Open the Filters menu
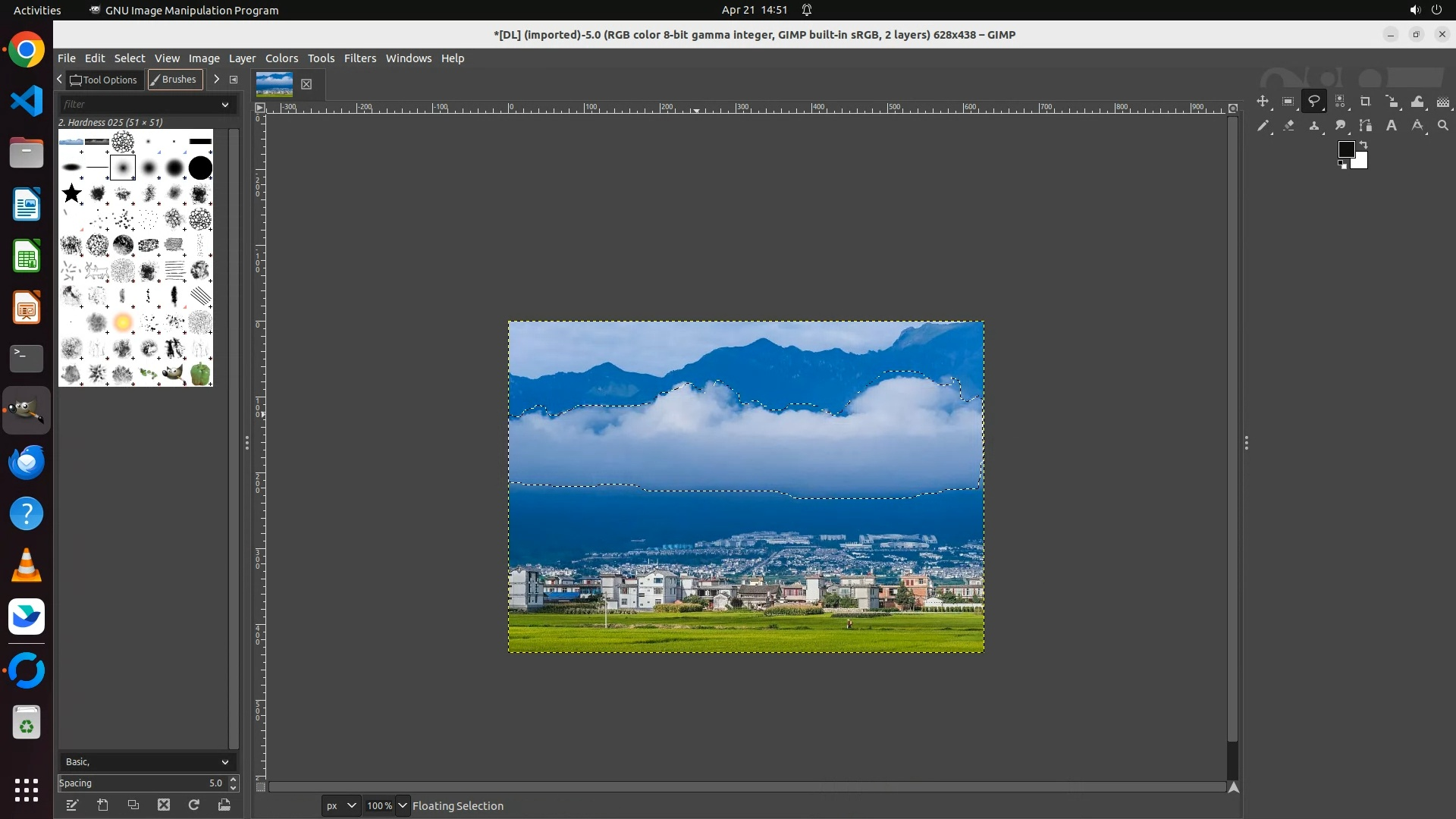 [359, 58]
